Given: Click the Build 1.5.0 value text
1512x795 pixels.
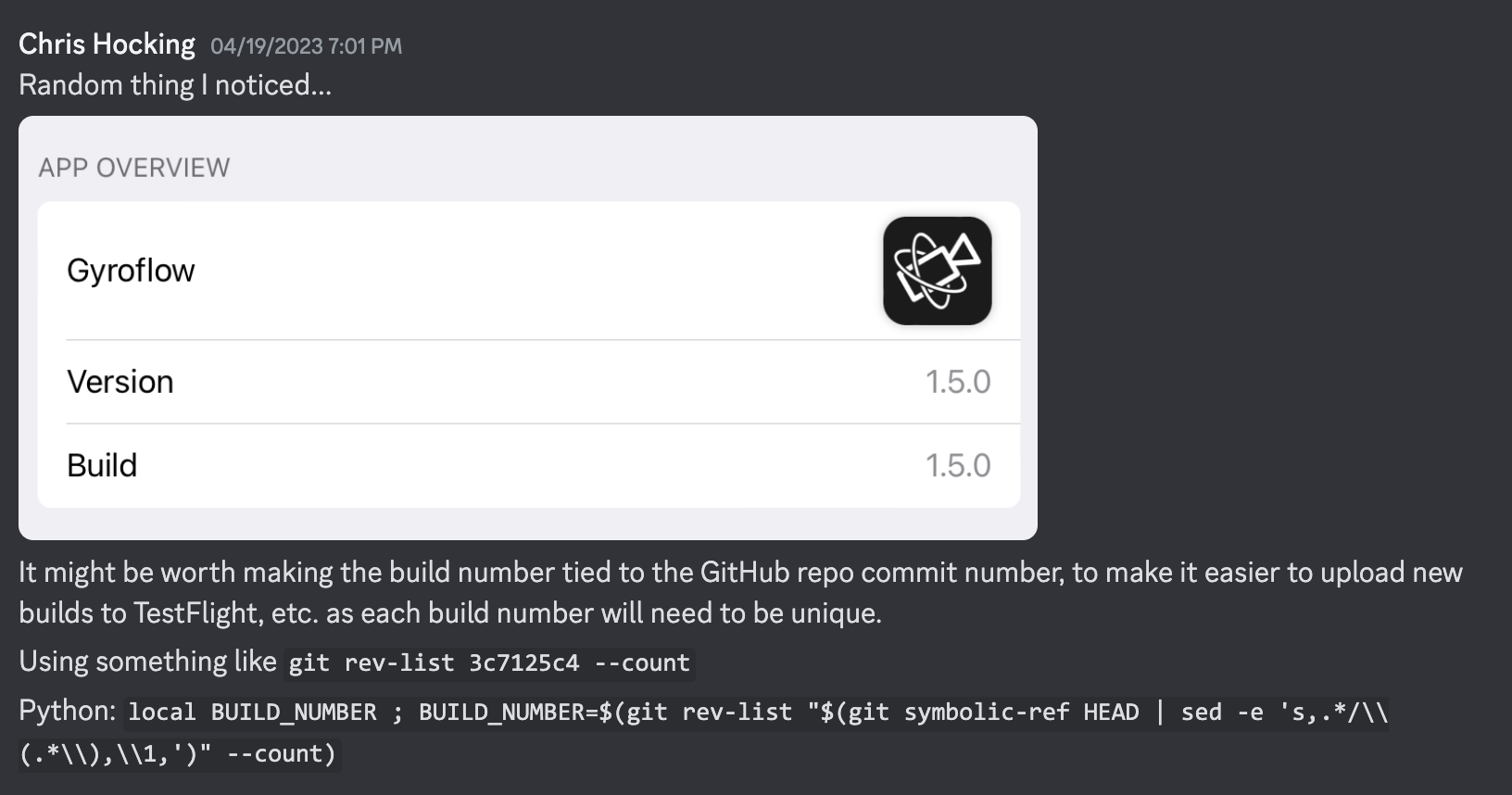Looking at the screenshot, I should pyautogui.click(x=959, y=465).
